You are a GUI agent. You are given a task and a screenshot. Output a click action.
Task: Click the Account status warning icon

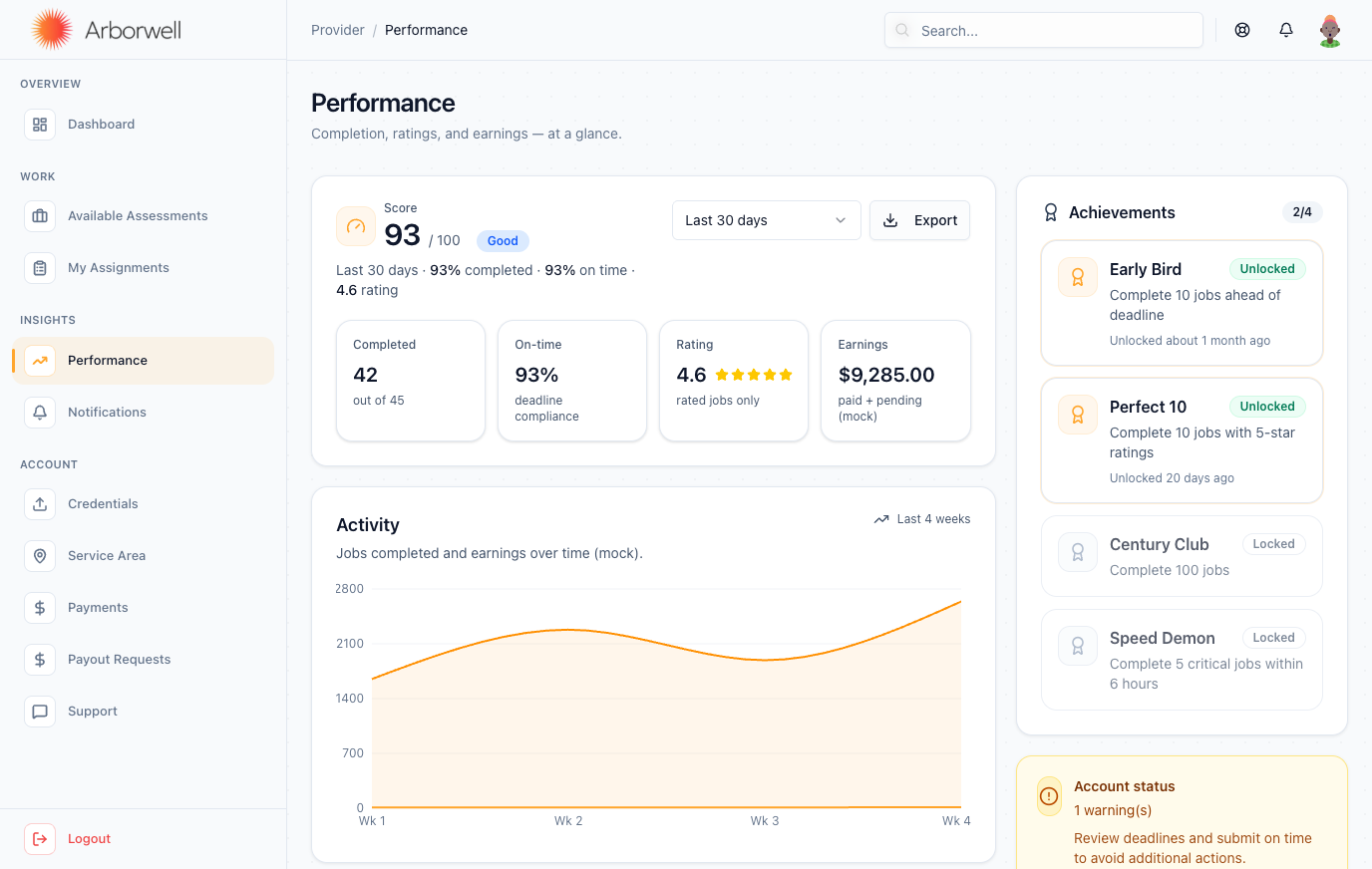click(x=1049, y=796)
